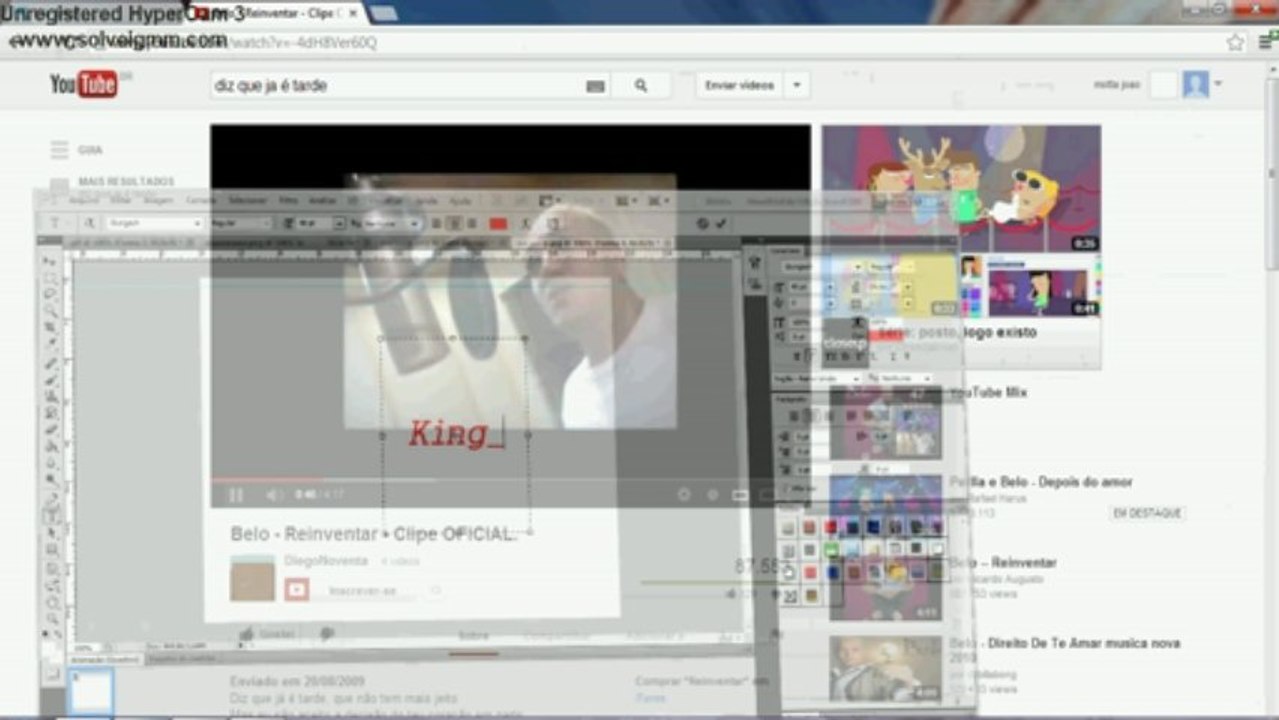Like the video with Gostei
Image resolution: width=1279 pixels, height=720 pixels.
(268, 634)
